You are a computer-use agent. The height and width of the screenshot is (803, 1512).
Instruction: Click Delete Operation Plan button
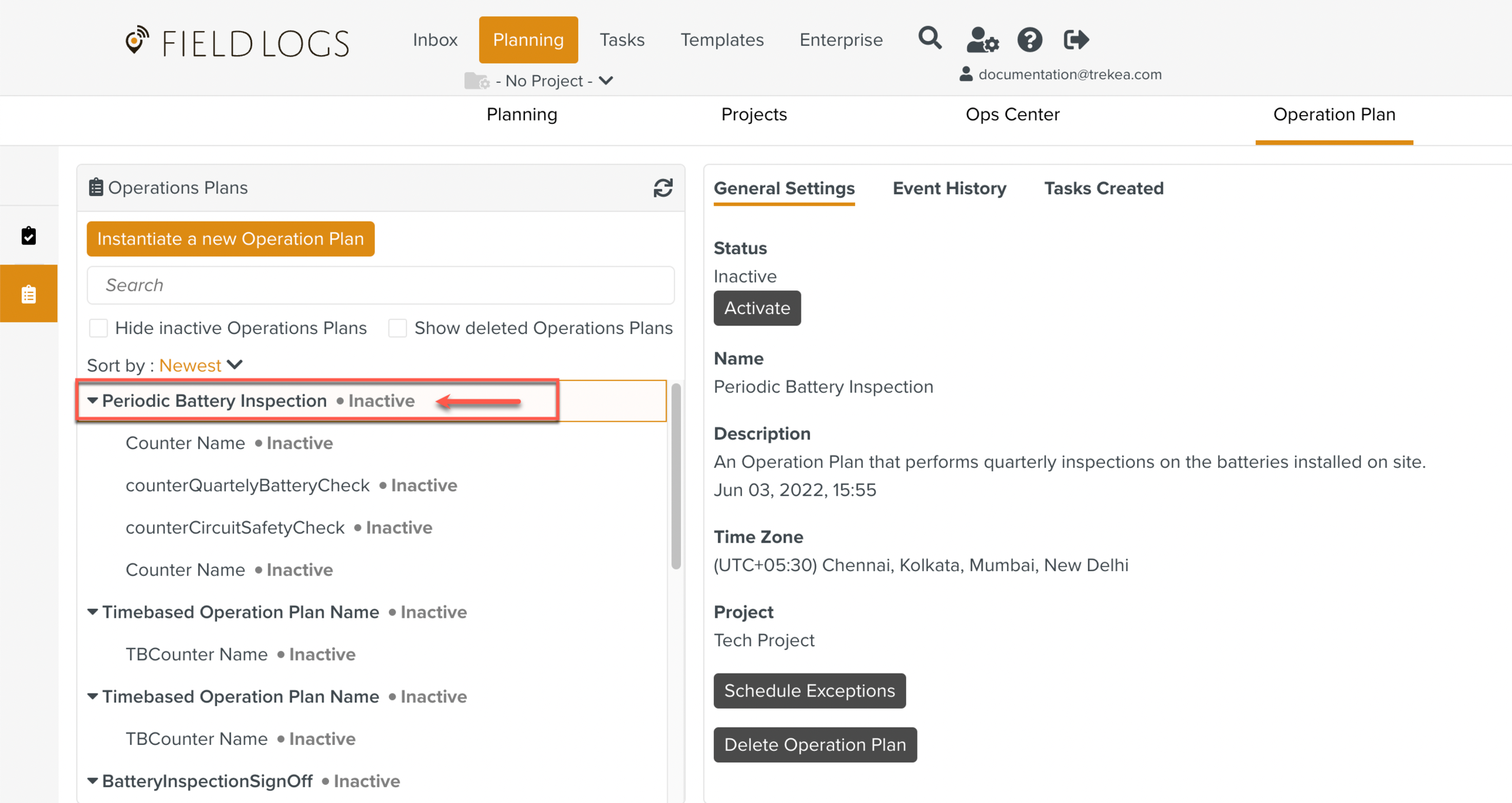(x=814, y=744)
